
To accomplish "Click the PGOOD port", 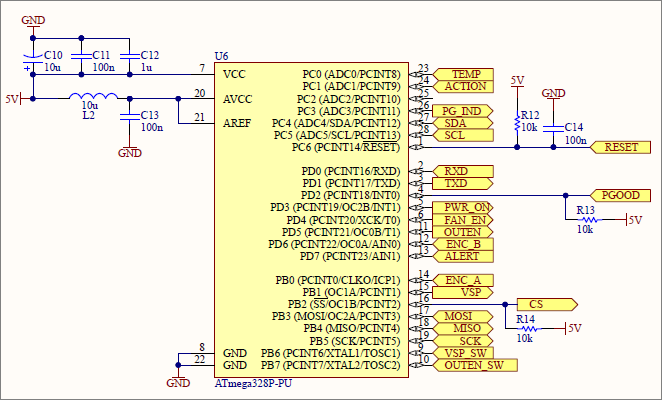I will click(620, 196).
